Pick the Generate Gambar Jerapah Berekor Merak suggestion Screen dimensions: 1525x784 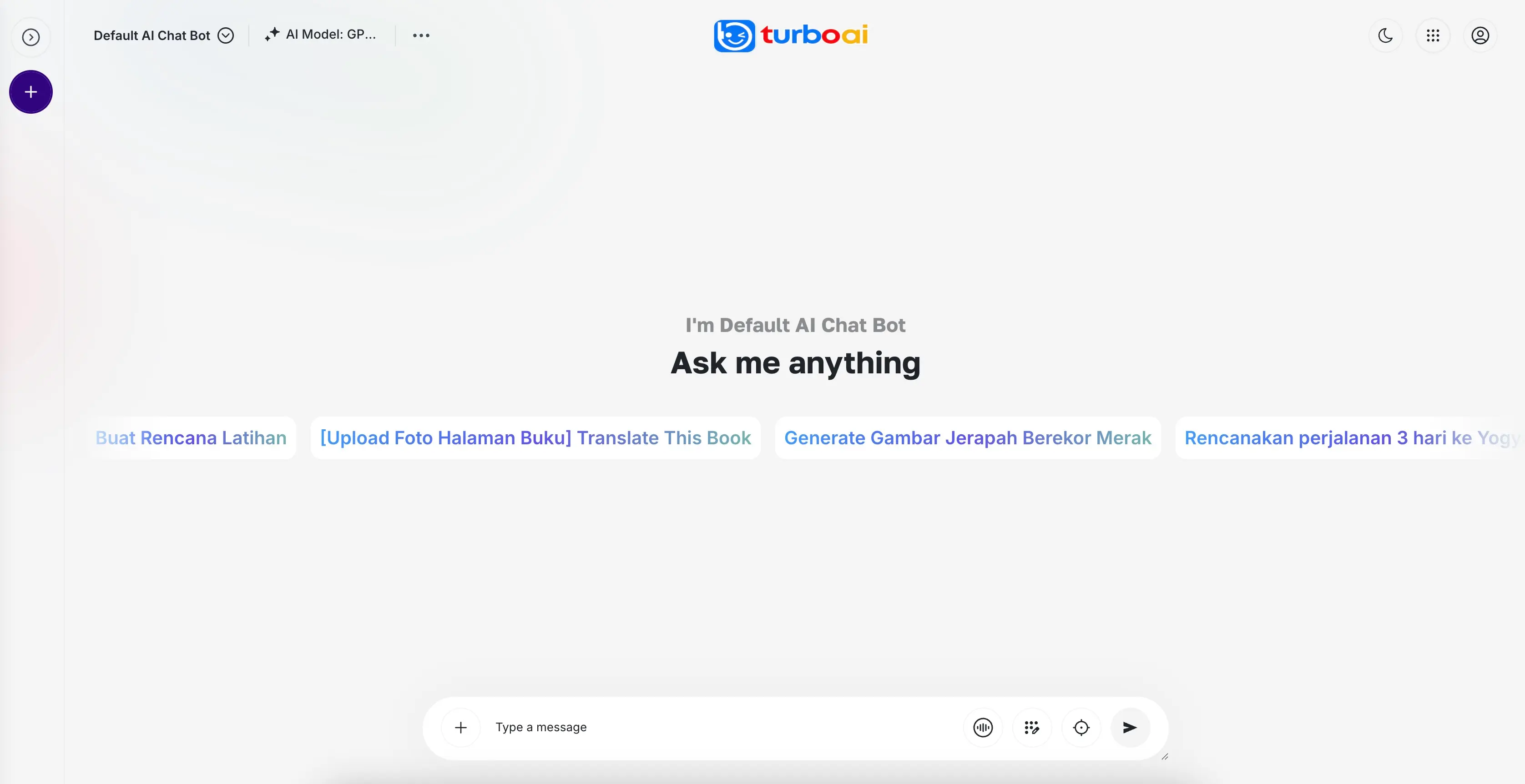(x=967, y=438)
